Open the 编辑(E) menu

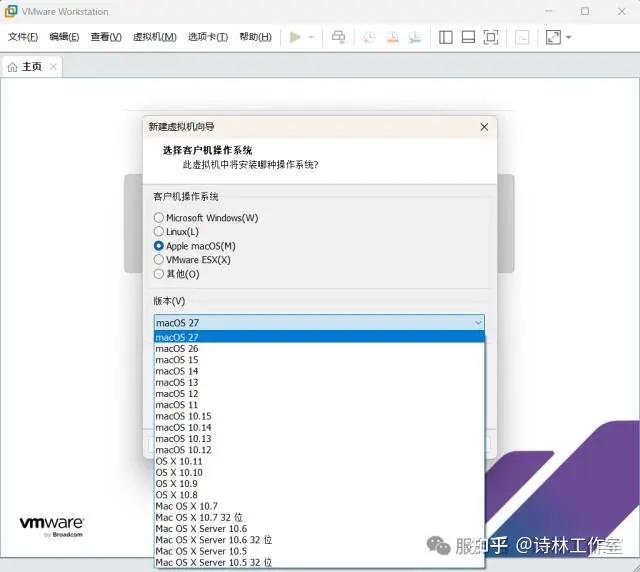tap(64, 37)
